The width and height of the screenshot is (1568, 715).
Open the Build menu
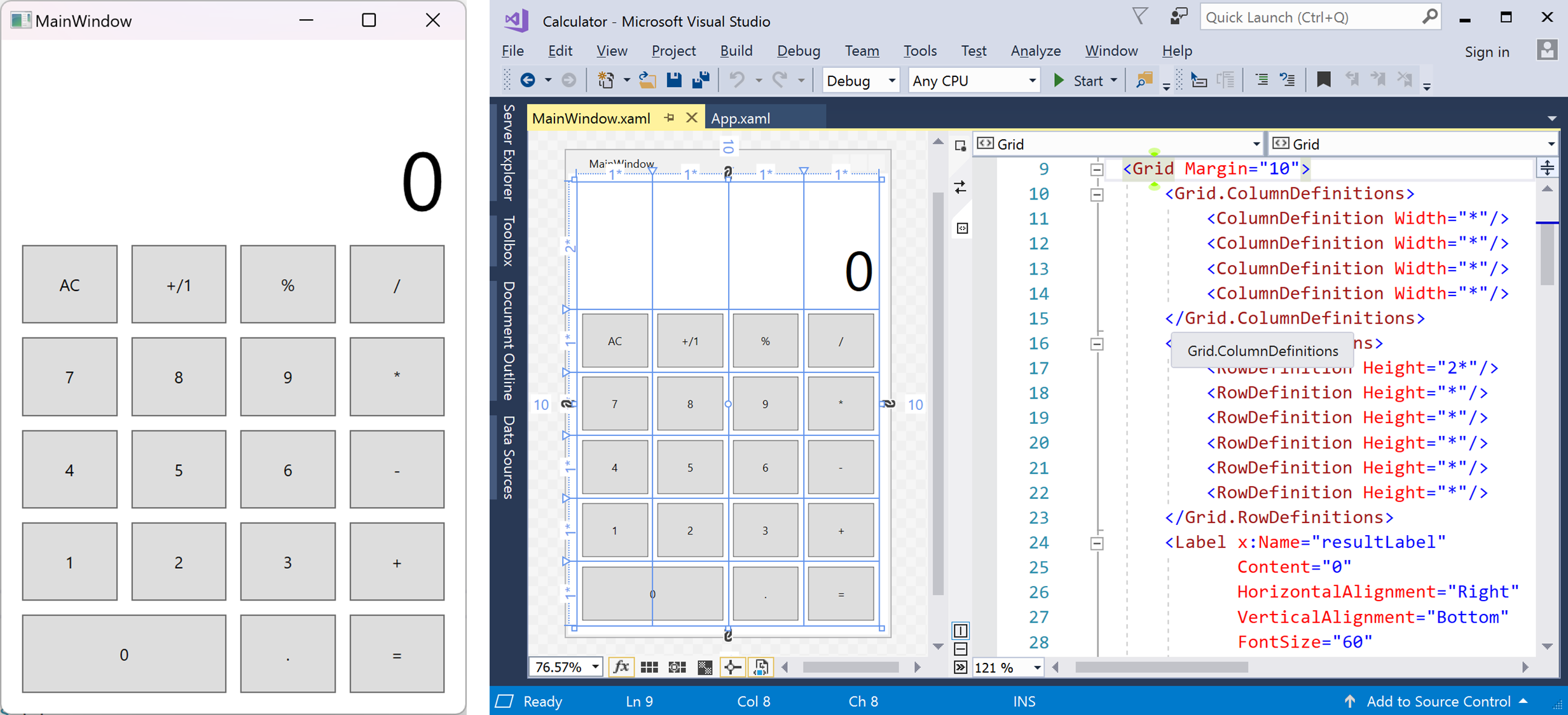736,51
